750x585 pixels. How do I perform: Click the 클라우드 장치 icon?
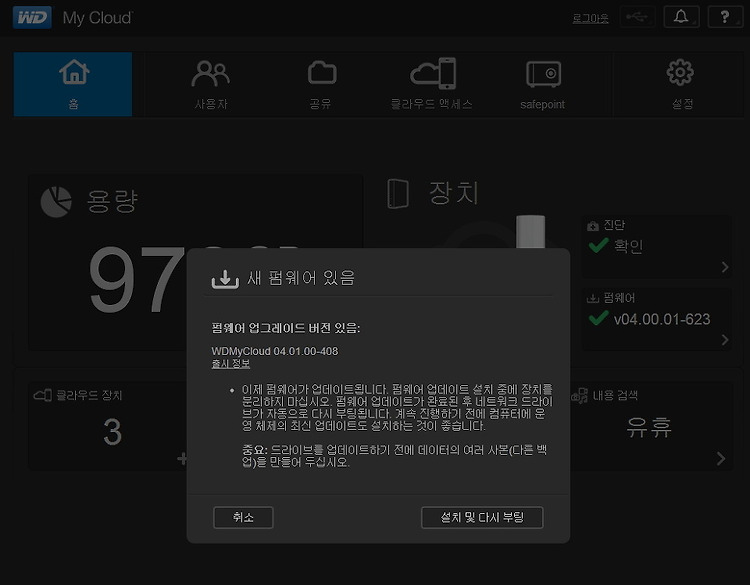tap(43, 395)
